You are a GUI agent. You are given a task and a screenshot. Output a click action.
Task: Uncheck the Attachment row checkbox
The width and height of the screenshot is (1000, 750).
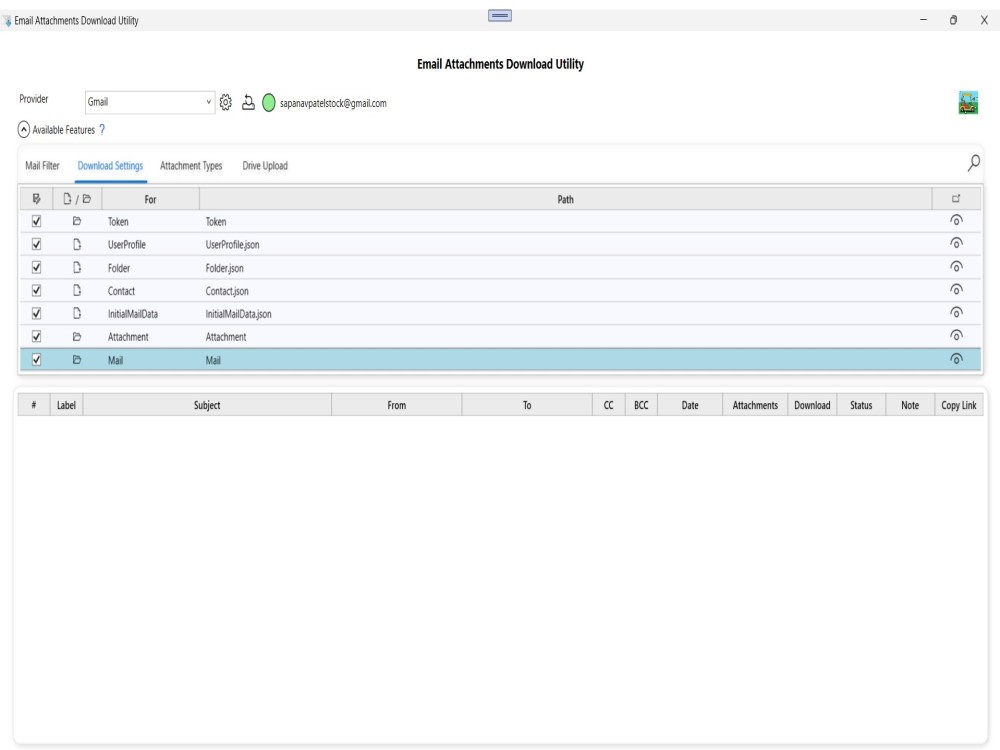click(36, 336)
